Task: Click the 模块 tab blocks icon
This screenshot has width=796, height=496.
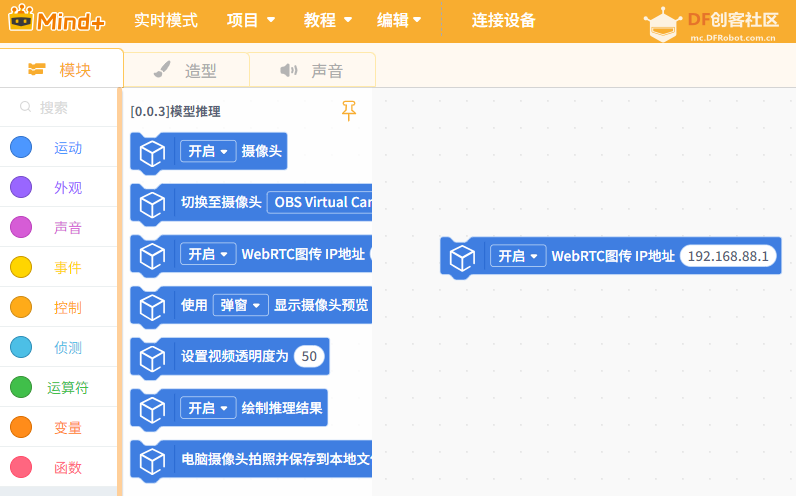Action: click(37, 69)
